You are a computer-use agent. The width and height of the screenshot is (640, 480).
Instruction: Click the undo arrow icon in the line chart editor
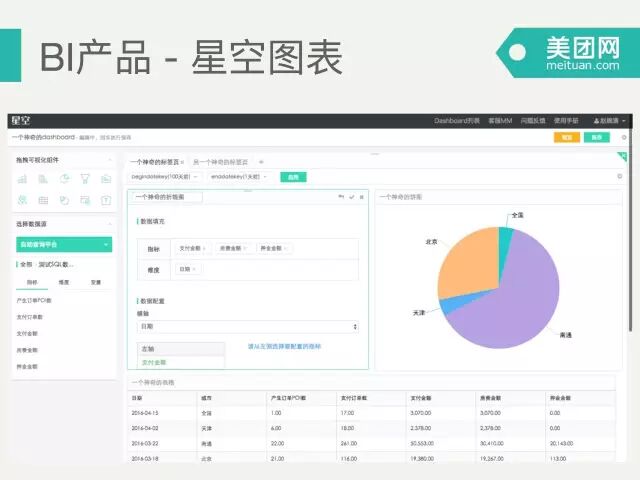(x=341, y=197)
